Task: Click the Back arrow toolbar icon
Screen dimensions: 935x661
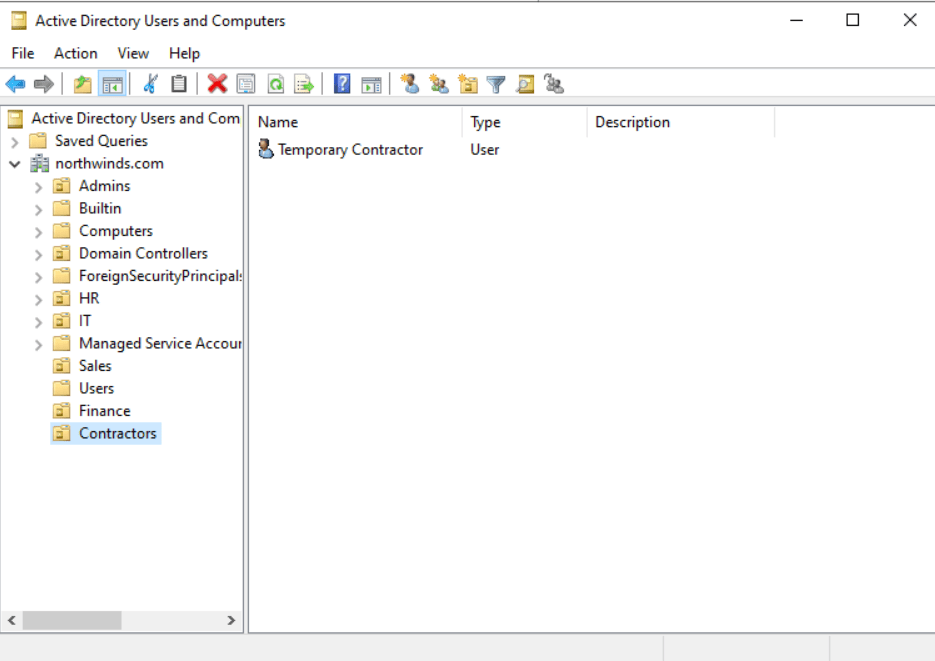Action: pos(15,85)
